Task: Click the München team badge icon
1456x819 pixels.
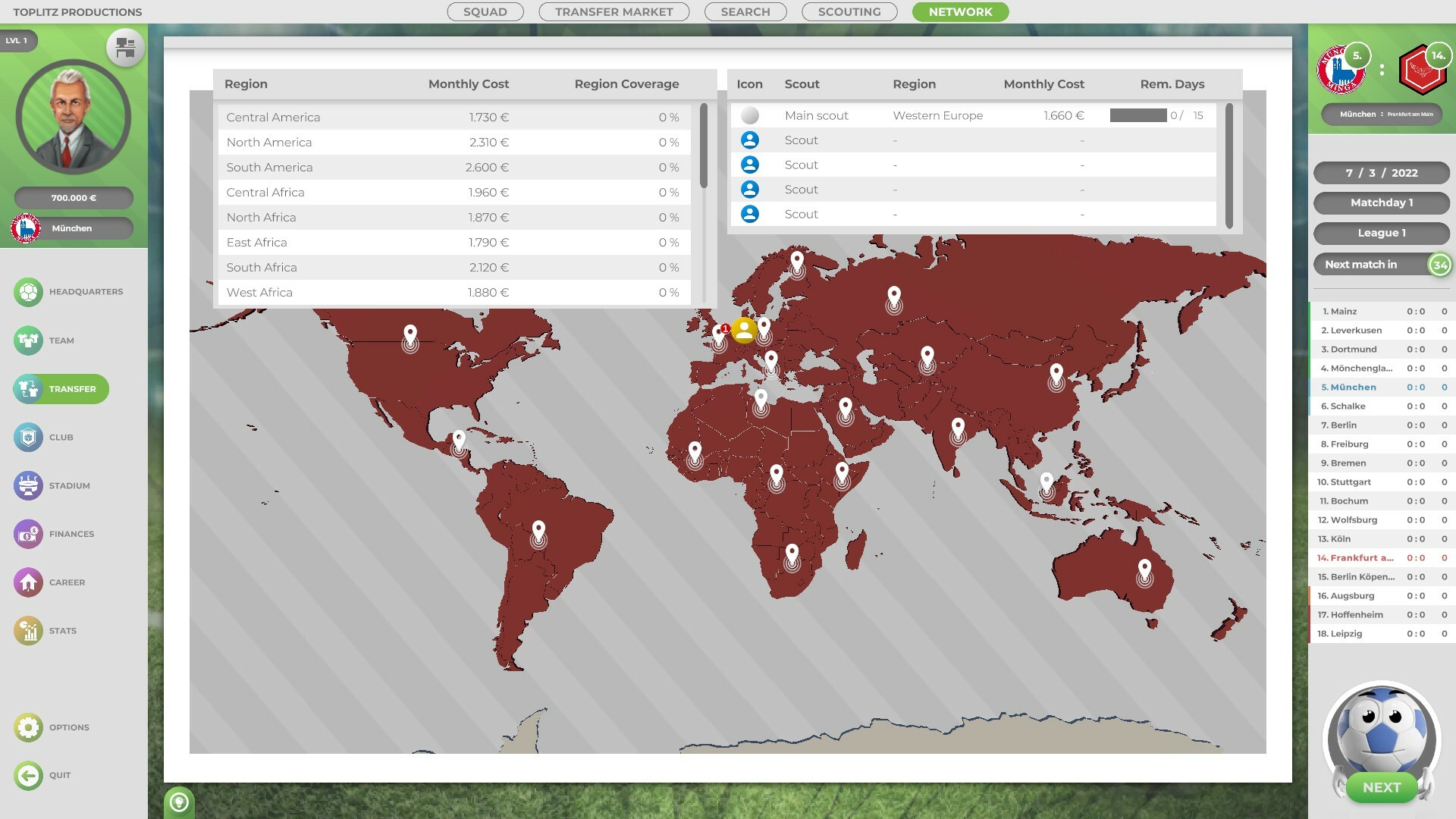Action: 25,228
